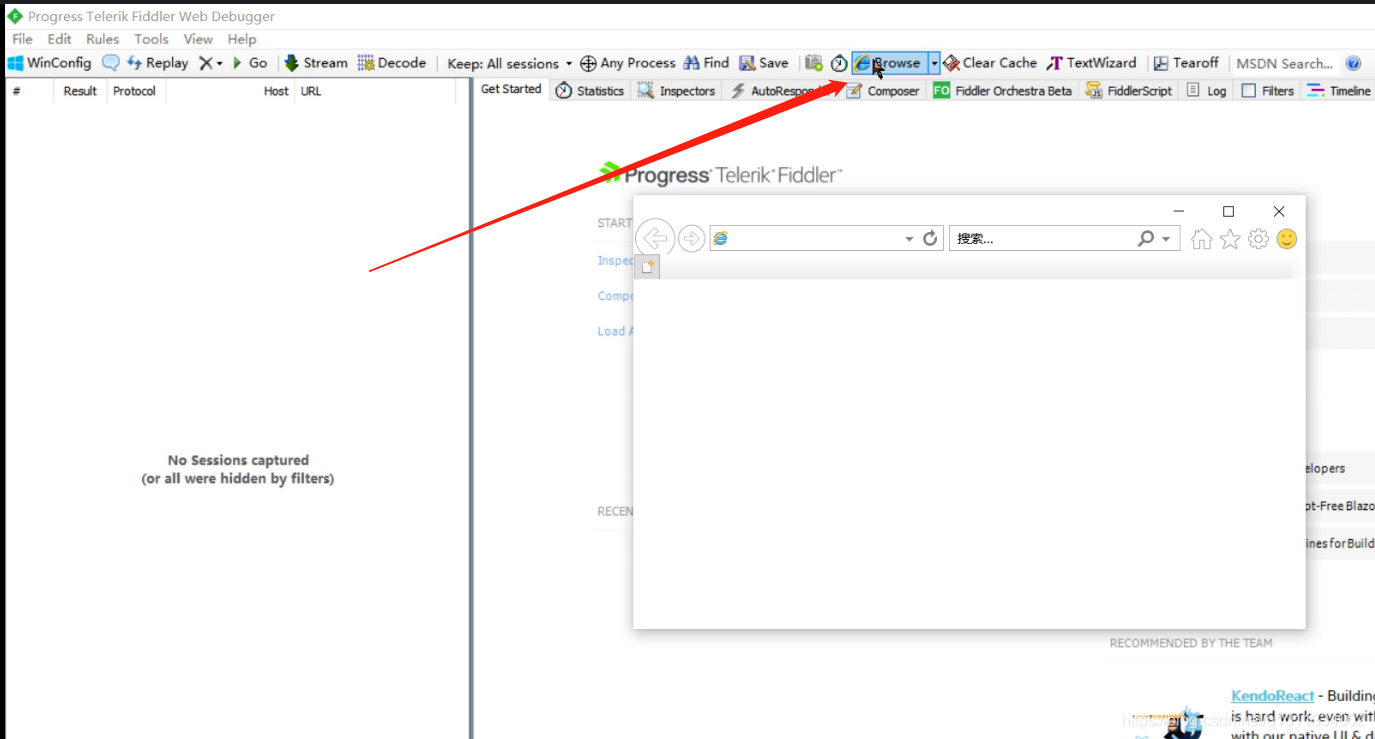Sort sessions by URL column
Screen dimensions: 1375x739
[x=375, y=91]
